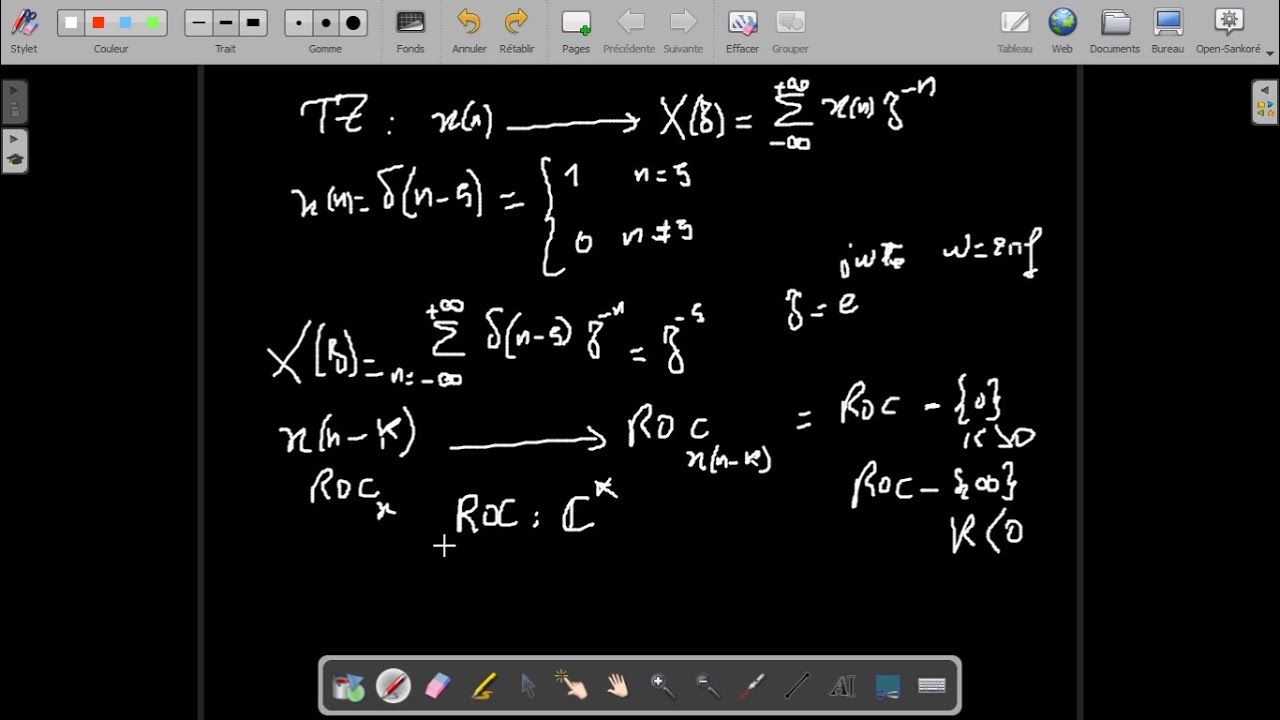
Task: Choose the medium line width (Trait)
Action: point(226,22)
